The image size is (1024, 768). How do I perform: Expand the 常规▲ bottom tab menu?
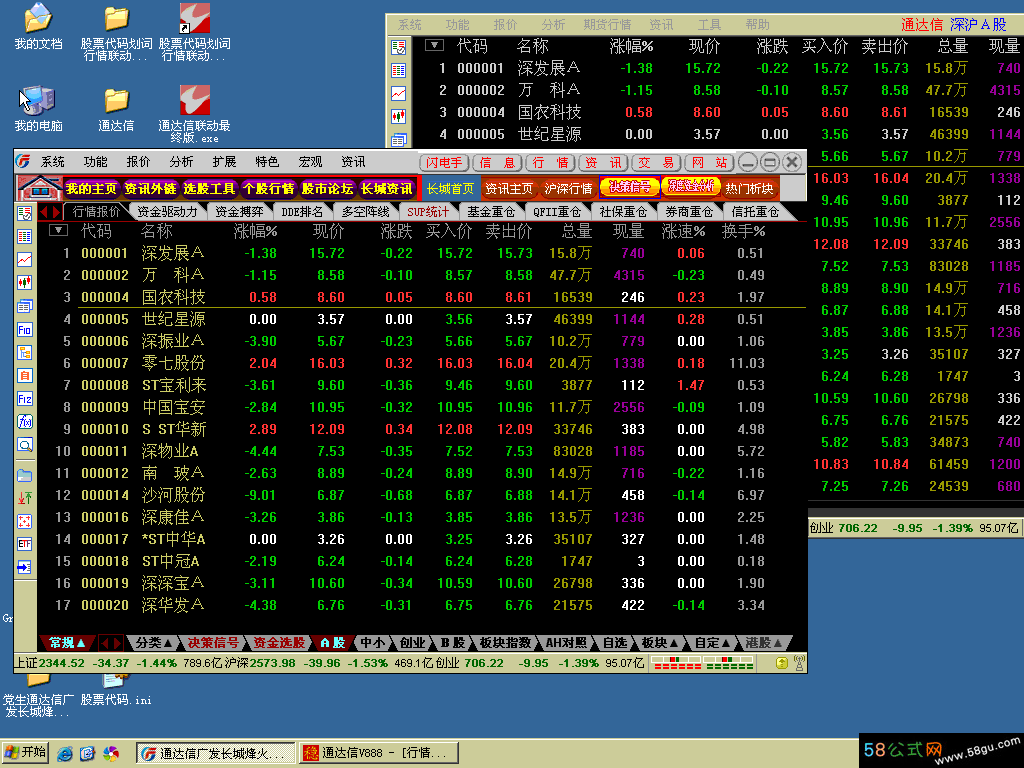(x=67, y=643)
